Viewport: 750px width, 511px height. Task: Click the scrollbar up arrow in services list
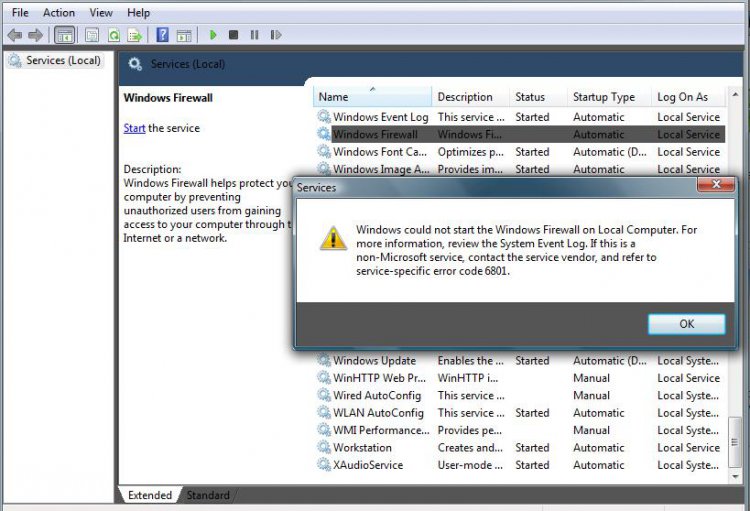(735, 95)
